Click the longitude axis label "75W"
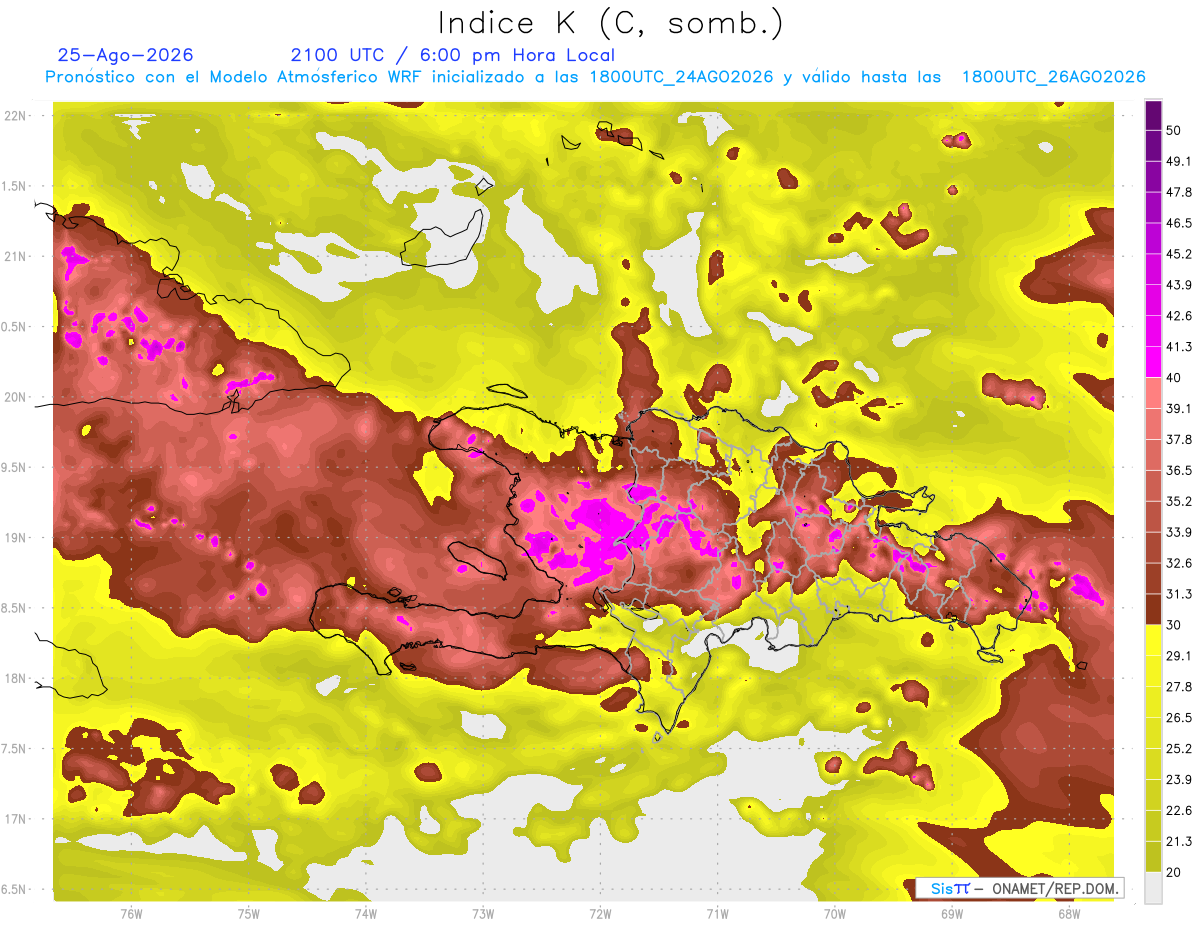1200x927 pixels. click(248, 915)
